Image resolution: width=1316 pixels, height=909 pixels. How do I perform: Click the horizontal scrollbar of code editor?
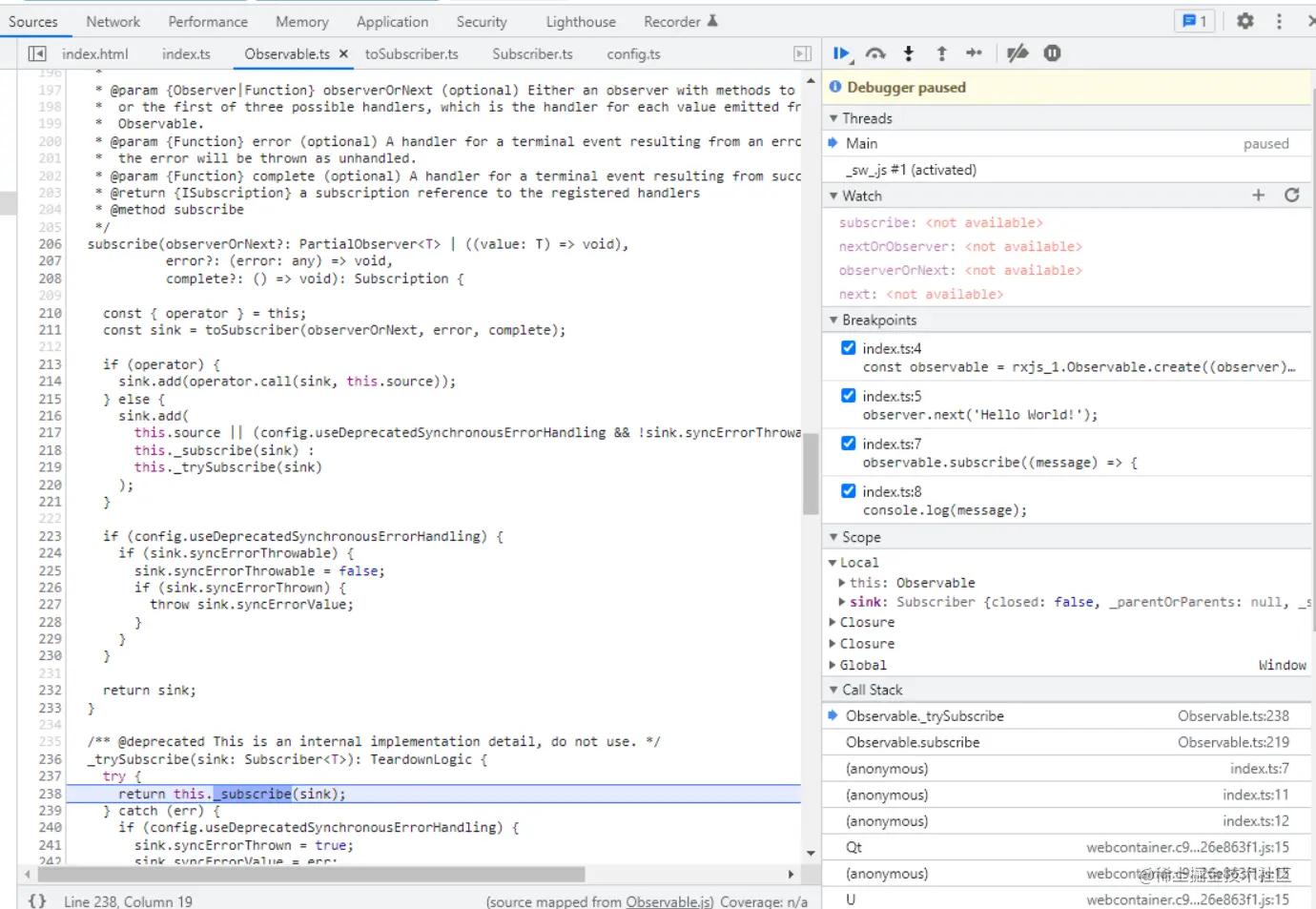pyautogui.click(x=311, y=874)
